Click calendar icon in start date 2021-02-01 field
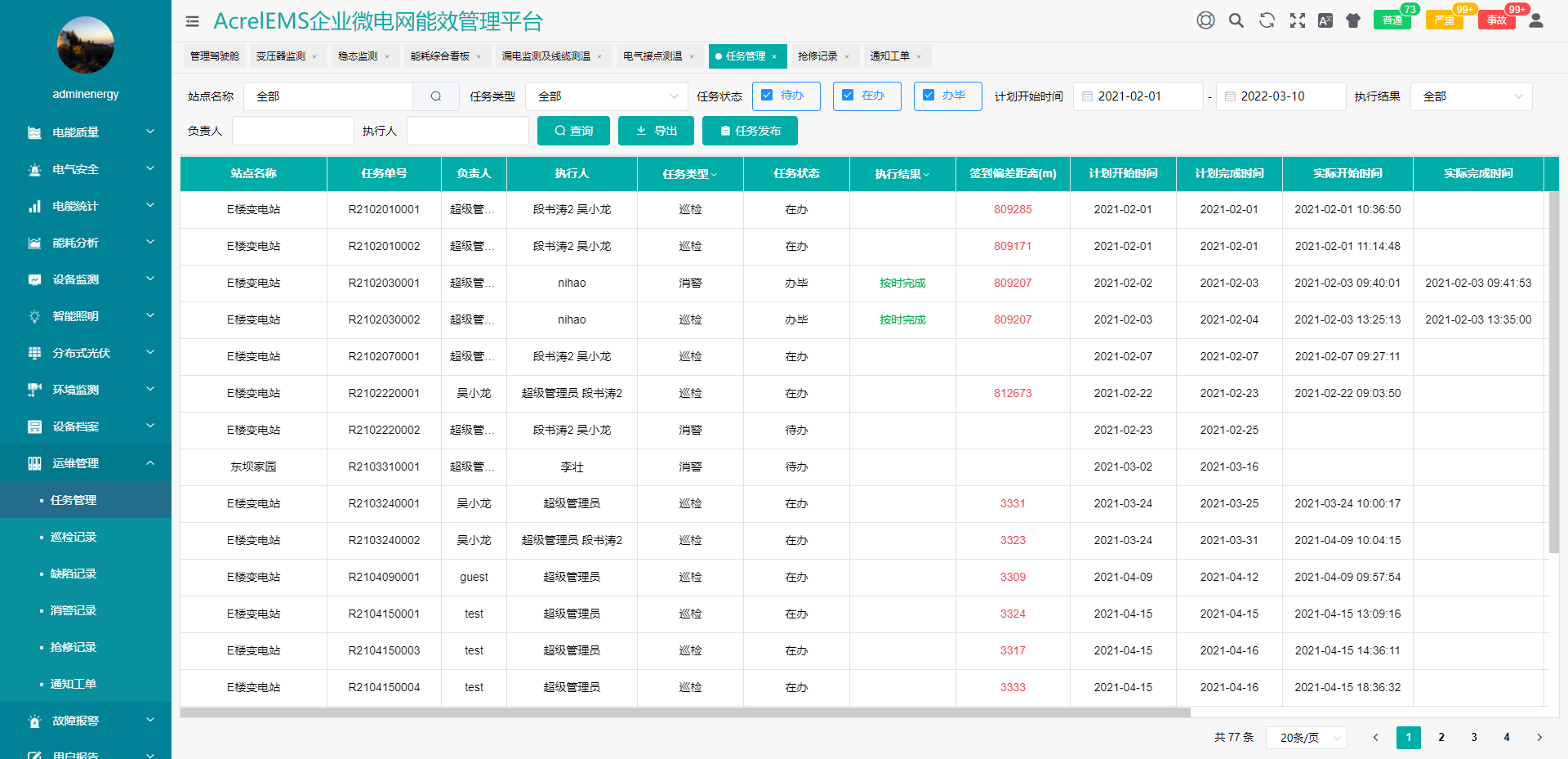This screenshot has width=1568, height=759. click(x=1087, y=96)
